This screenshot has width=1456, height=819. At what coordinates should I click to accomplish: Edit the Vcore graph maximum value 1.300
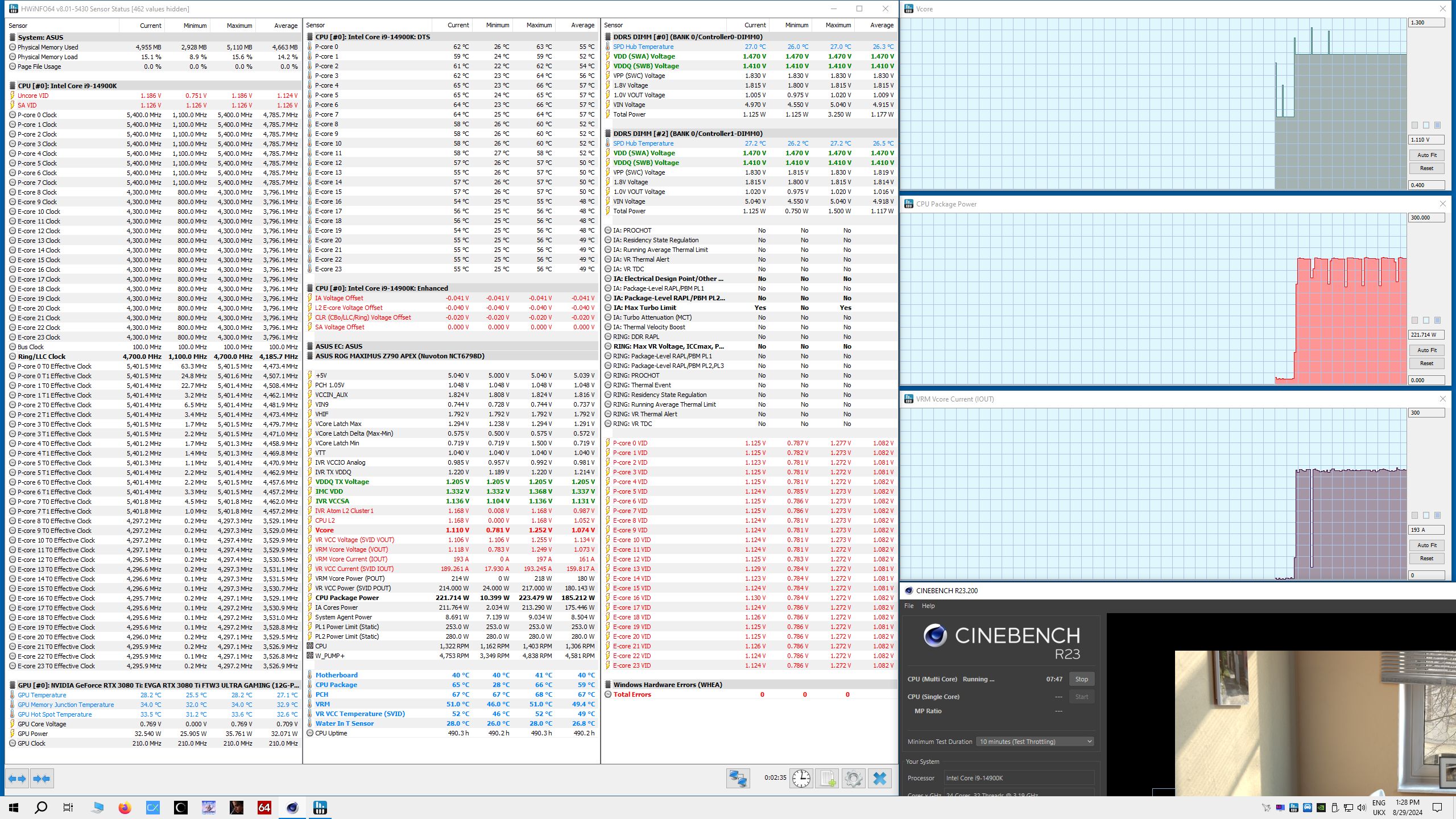[x=1426, y=23]
